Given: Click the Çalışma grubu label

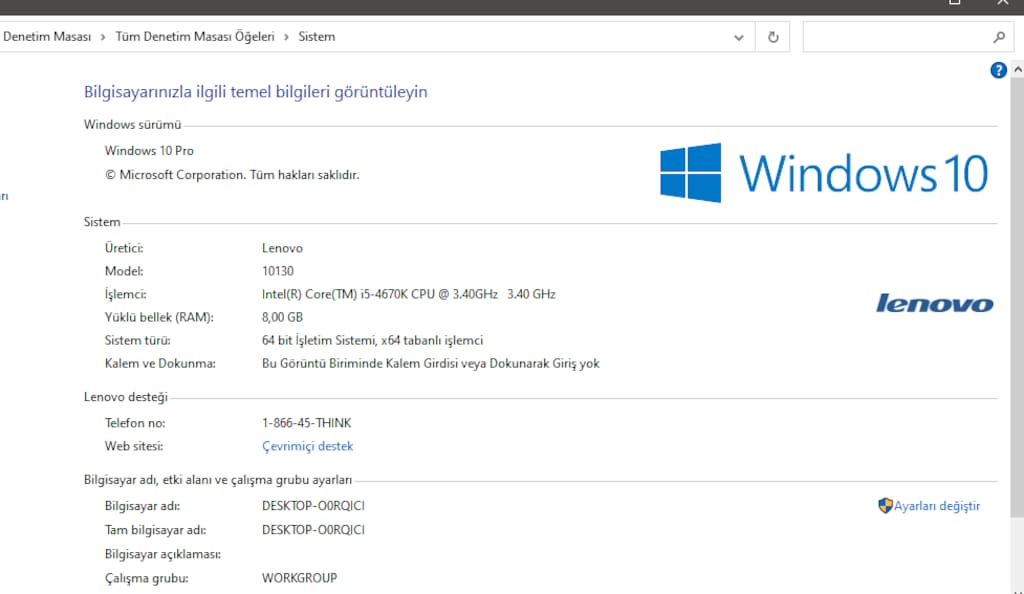Looking at the screenshot, I should [146, 578].
